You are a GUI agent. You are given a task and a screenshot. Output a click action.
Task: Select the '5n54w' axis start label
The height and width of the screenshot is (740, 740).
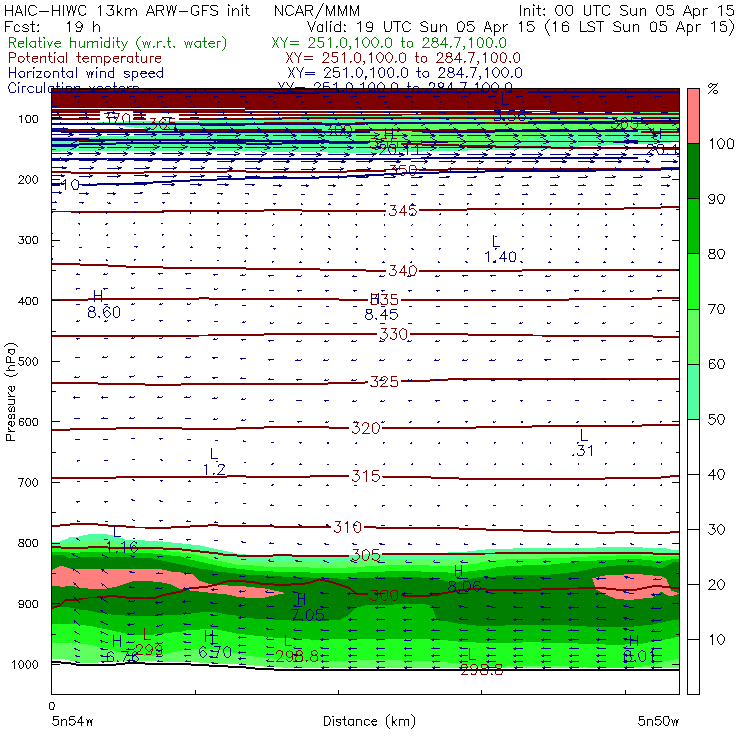coord(72,721)
